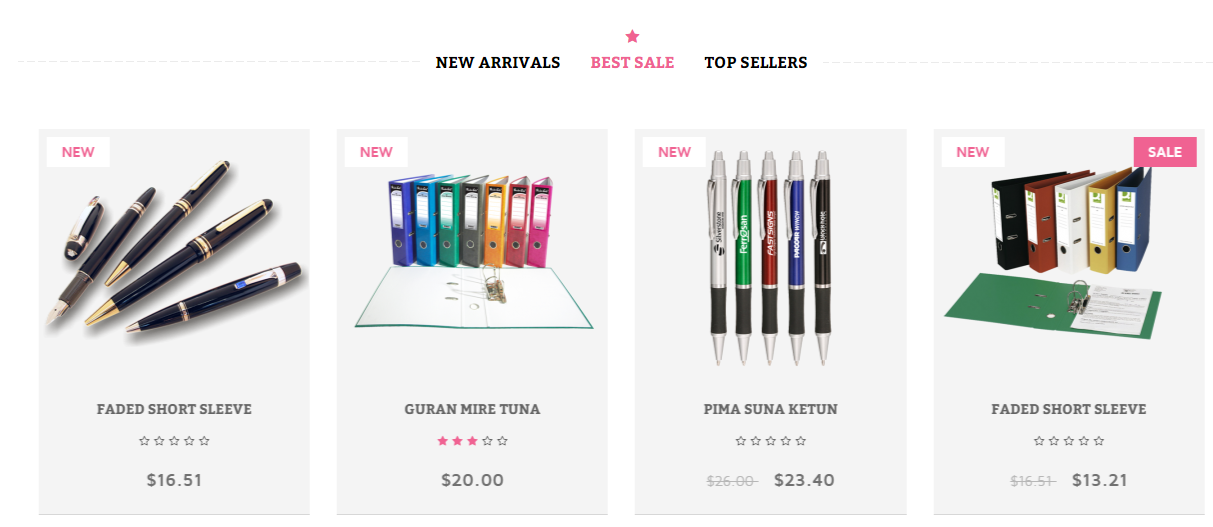View the colorful binders product image

pos(473,252)
